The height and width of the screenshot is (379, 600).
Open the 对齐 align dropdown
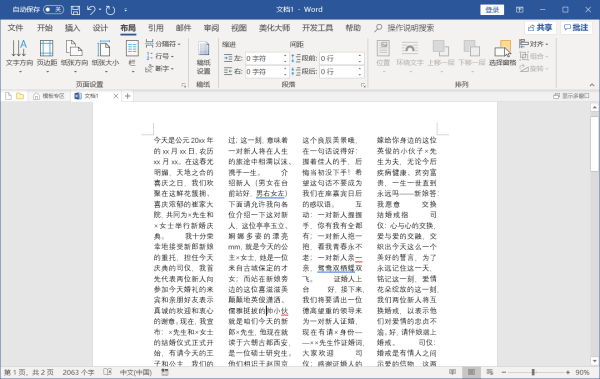pos(534,44)
